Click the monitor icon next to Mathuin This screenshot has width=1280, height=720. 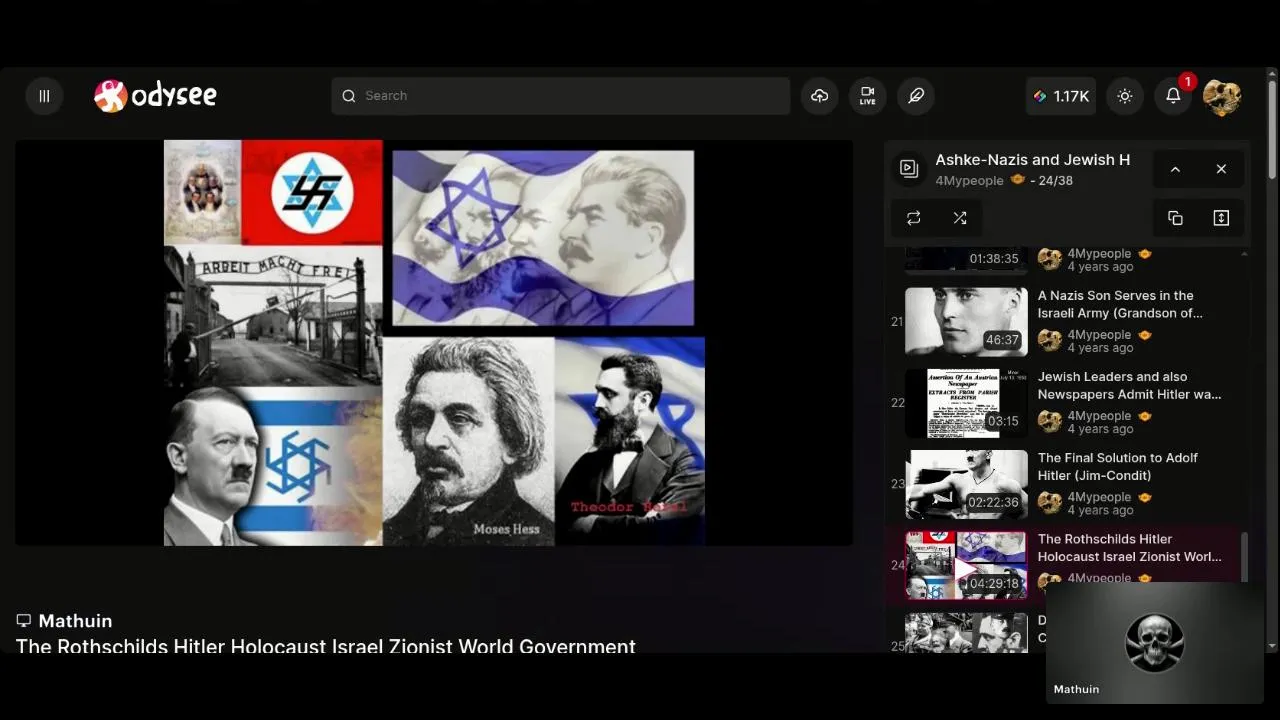[x=24, y=621]
